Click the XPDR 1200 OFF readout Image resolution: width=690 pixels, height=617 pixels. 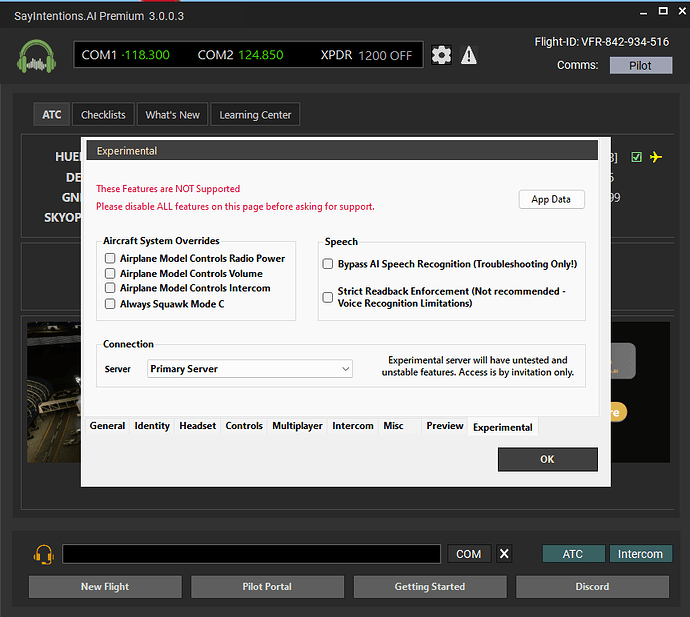pyautogui.click(x=366, y=55)
